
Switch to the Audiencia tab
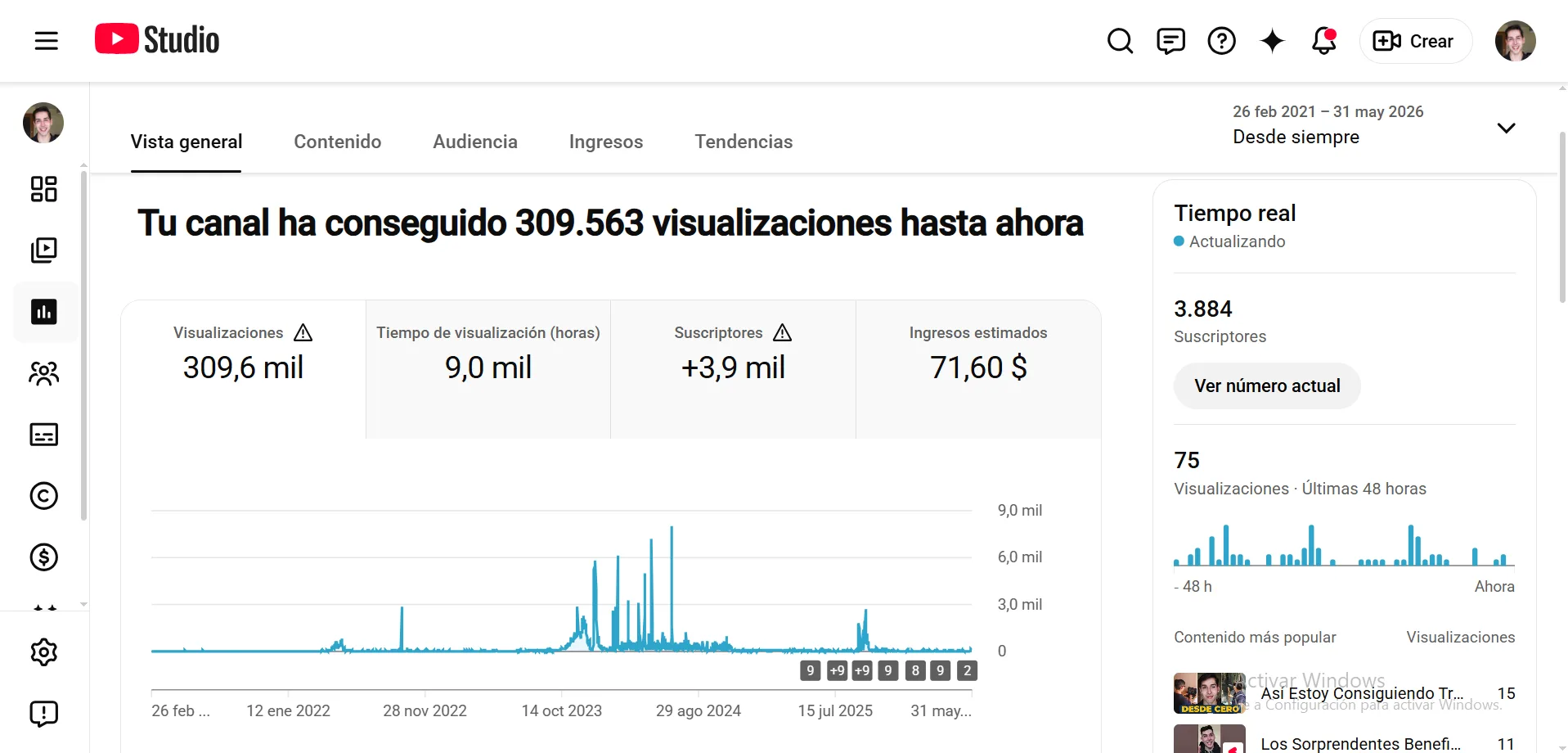(x=475, y=142)
